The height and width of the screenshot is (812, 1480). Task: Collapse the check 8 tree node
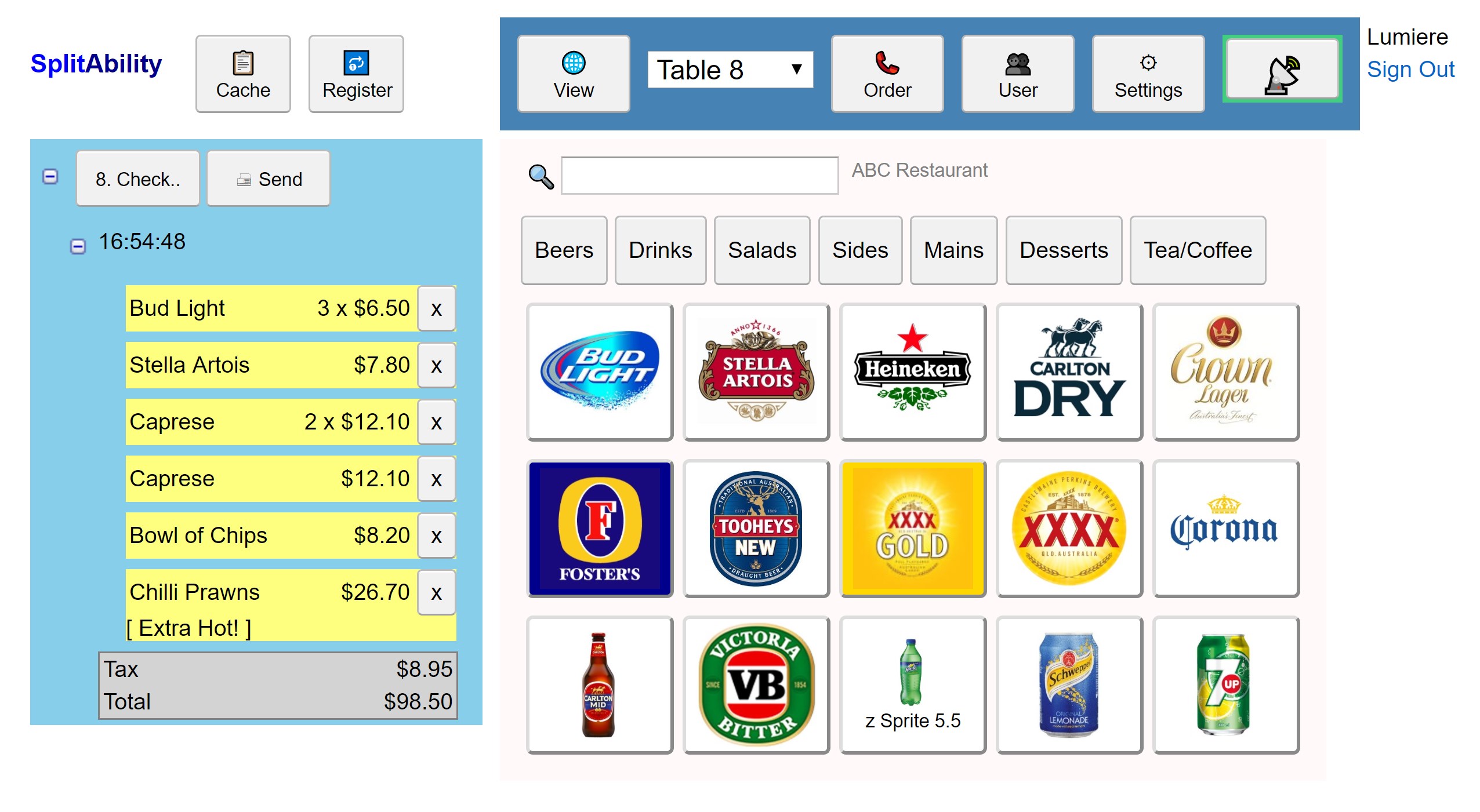pyautogui.click(x=50, y=177)
